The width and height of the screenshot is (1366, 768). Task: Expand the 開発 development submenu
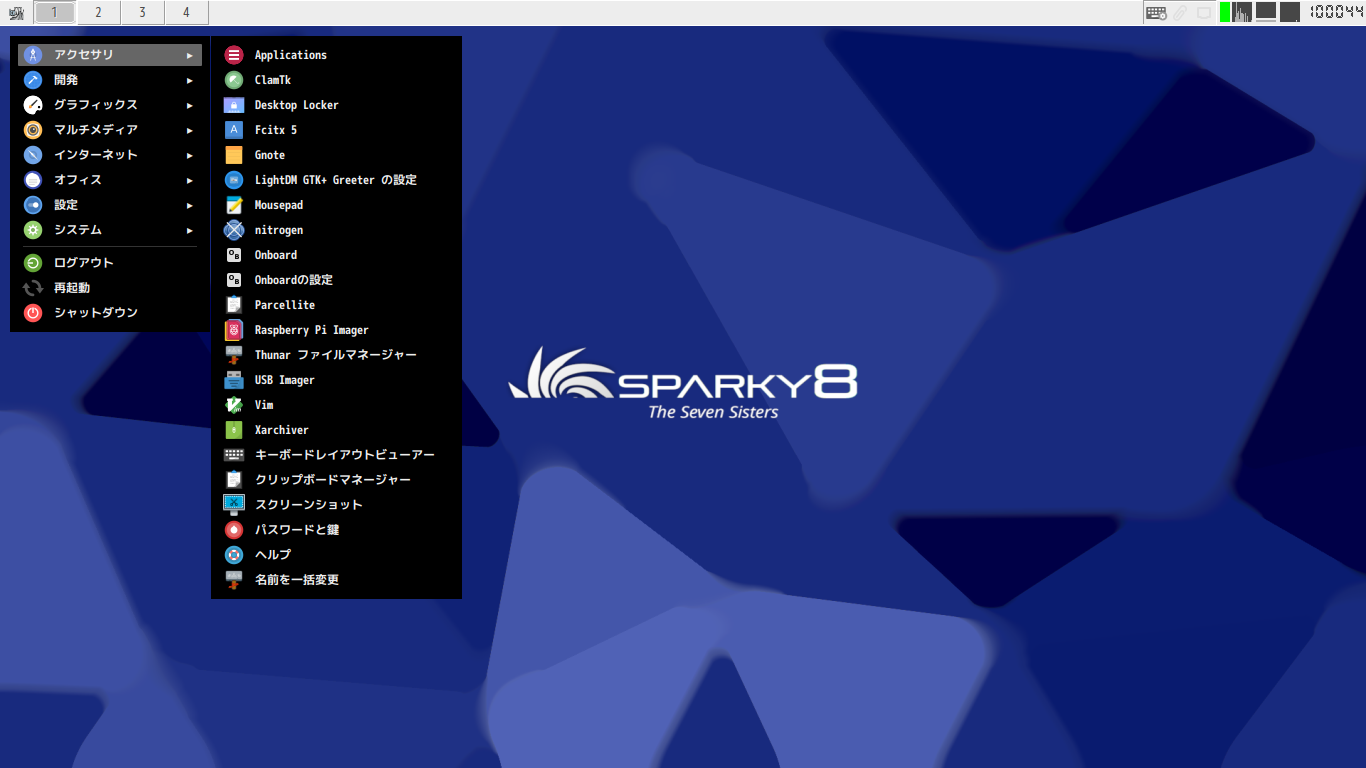tap(110, 80)
